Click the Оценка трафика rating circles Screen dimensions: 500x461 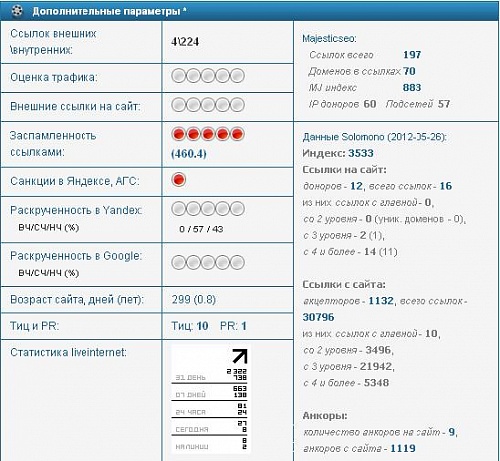208,76
